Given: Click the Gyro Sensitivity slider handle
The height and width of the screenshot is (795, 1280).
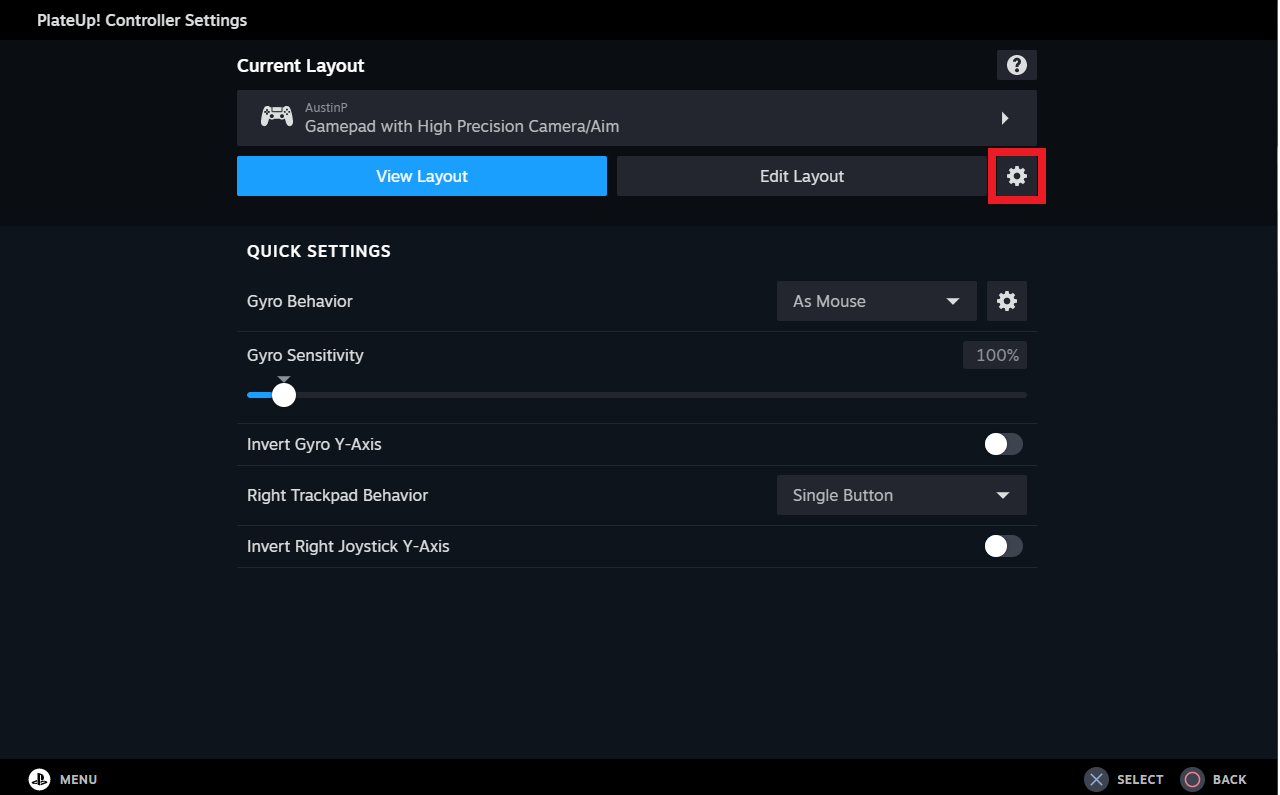Looking at the screenshot, I should click(x=284, y=395).
